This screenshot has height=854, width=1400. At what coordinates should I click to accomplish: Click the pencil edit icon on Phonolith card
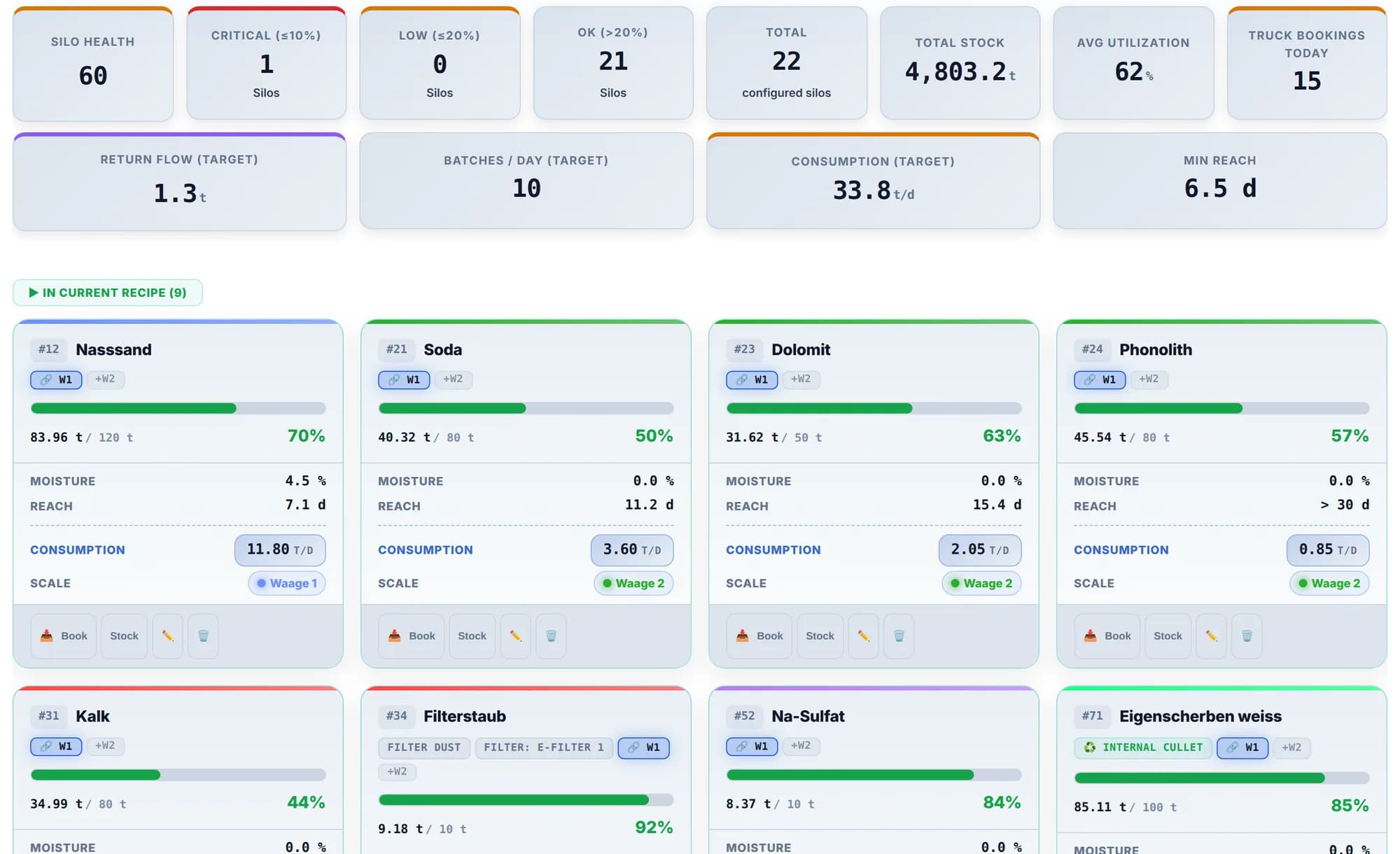pos(1211,636)
